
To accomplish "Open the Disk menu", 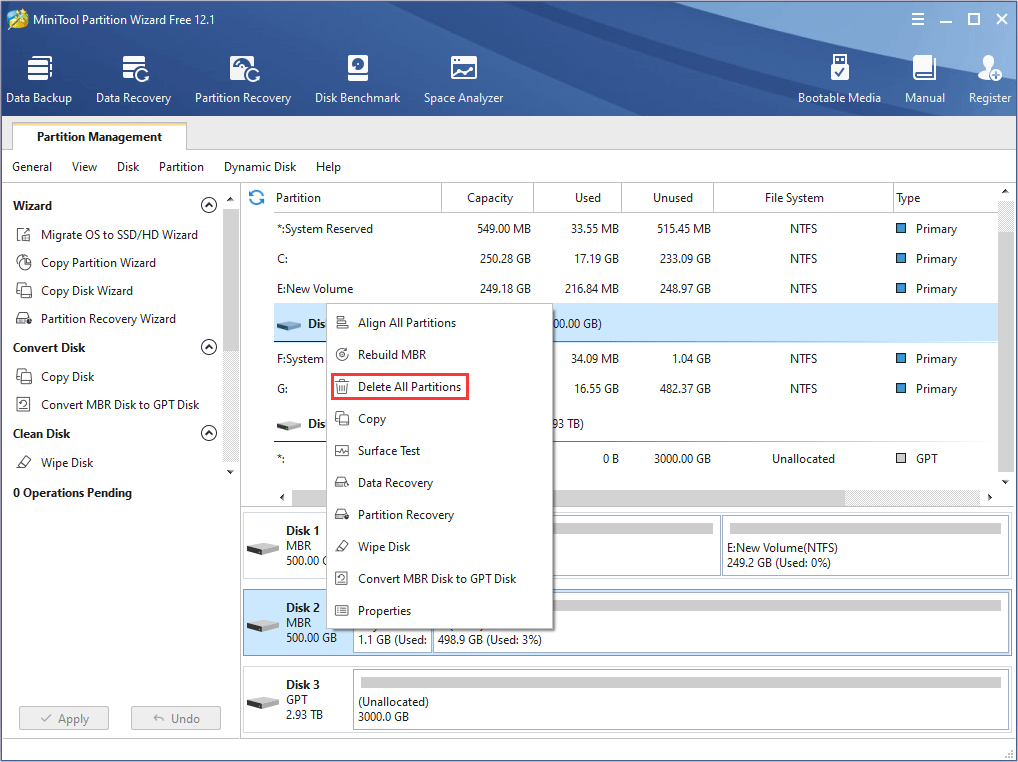I will click(128, 167).
